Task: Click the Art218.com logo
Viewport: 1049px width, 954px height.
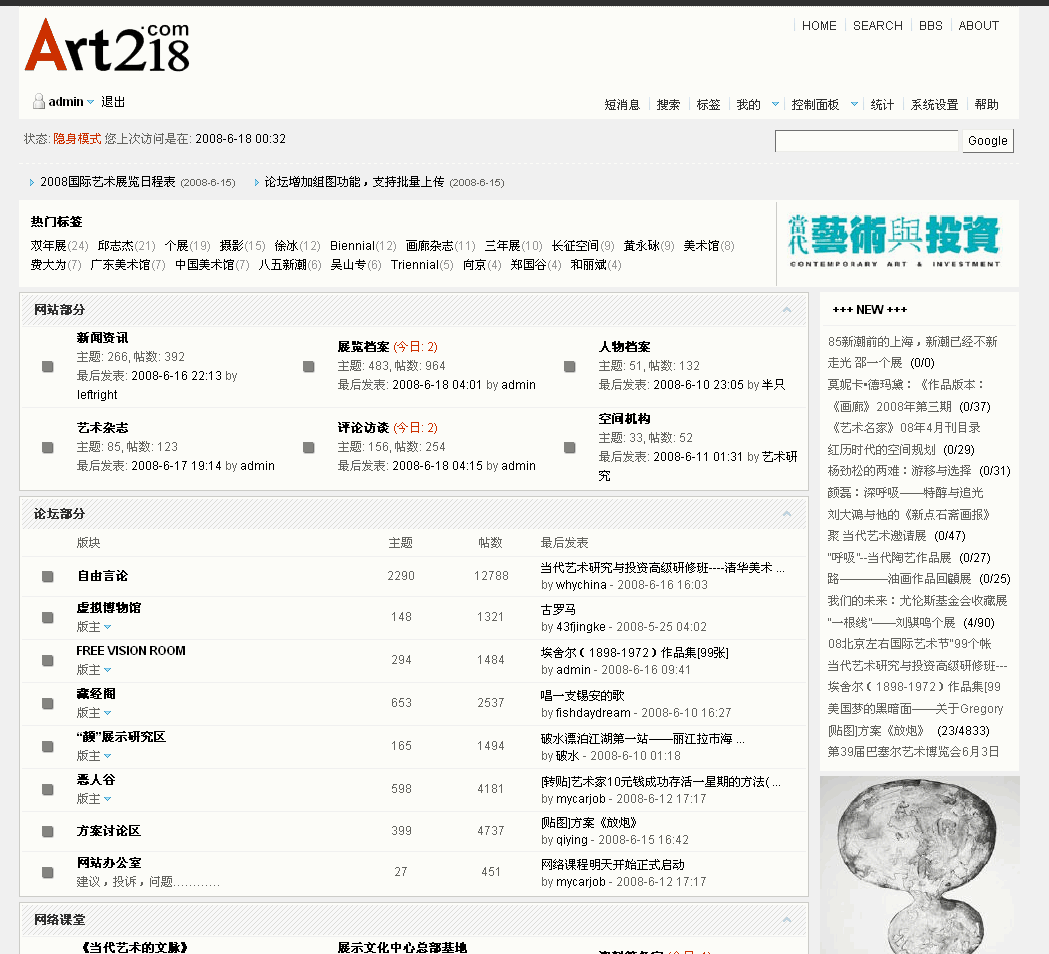Action: coord(107,45)
